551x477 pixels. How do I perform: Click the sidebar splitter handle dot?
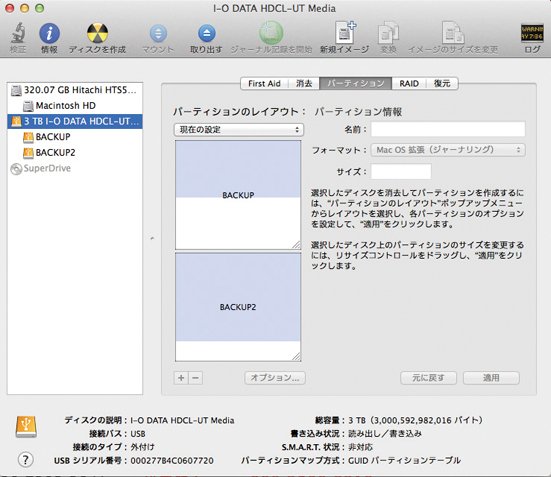click(152, 238)
